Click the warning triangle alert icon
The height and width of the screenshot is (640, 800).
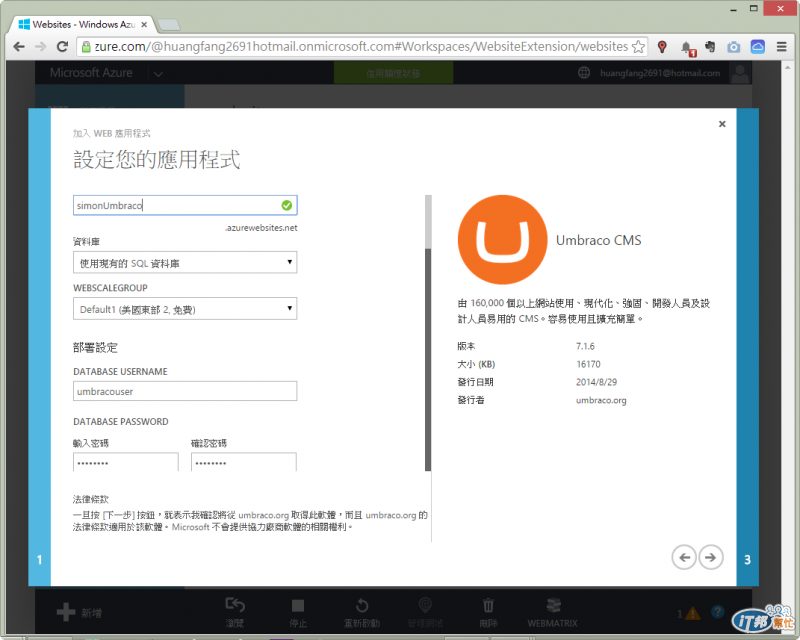692,613
